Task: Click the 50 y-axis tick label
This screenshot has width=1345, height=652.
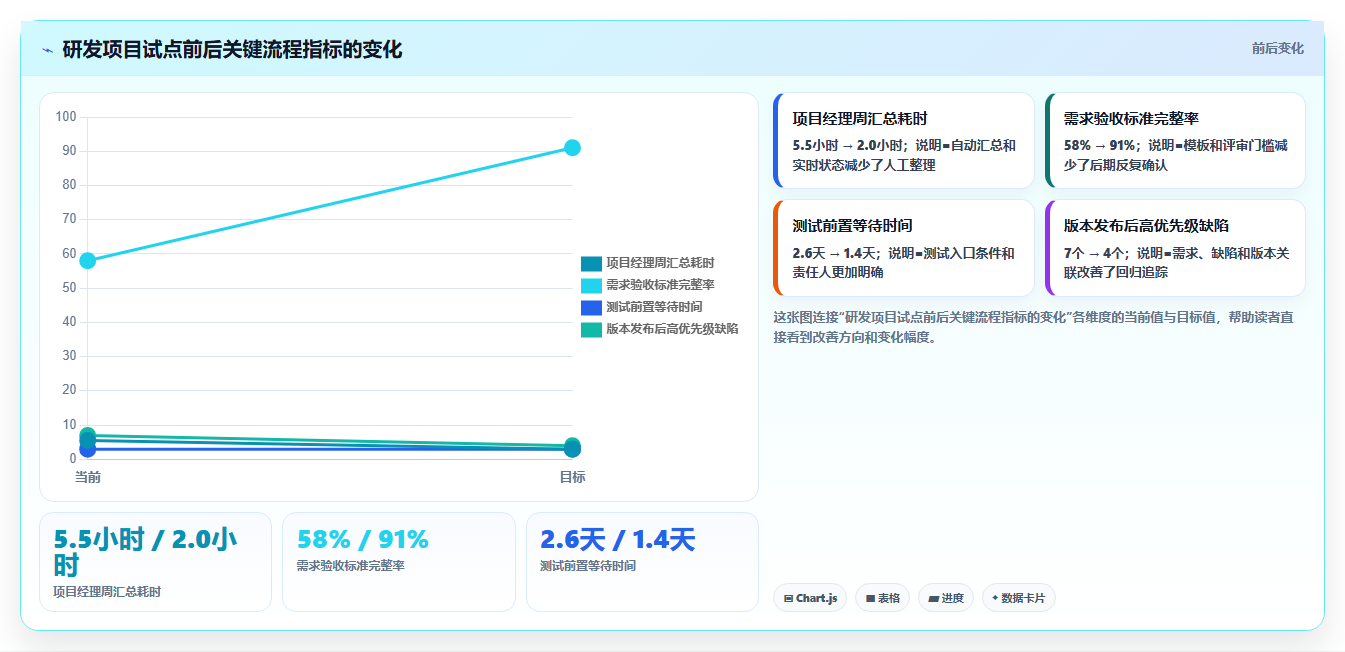Action: pos(69,288)
